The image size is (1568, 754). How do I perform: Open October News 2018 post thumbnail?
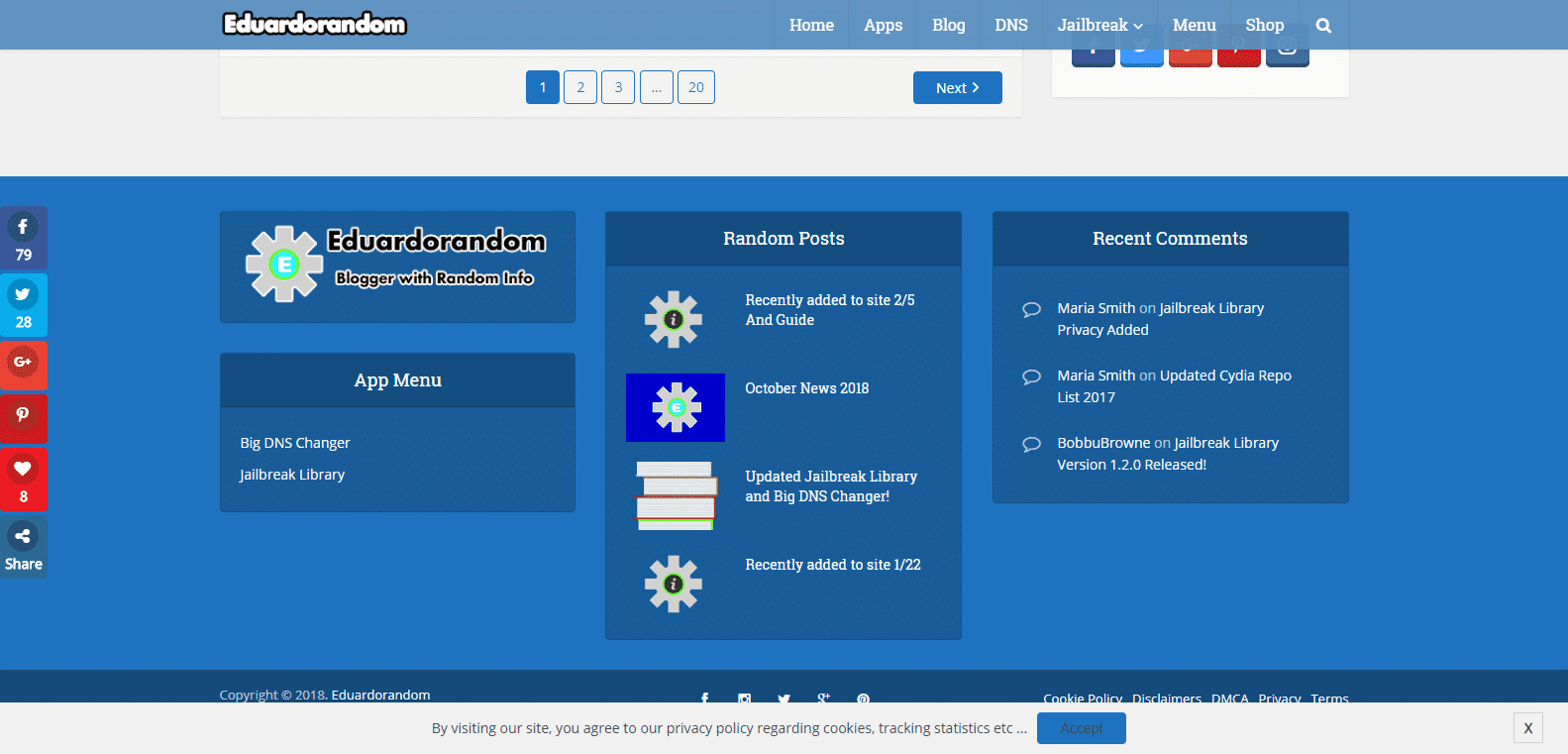(x=675, y=407)
